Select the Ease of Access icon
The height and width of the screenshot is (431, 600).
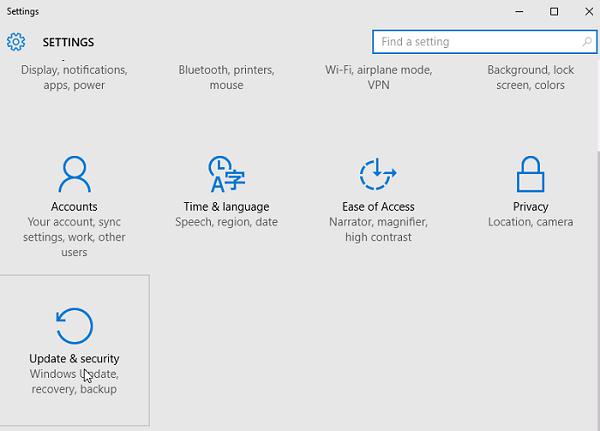click(378, 174)
